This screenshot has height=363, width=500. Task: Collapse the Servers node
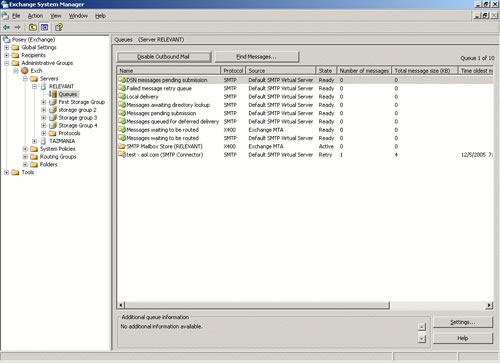(x=25, y=79)
